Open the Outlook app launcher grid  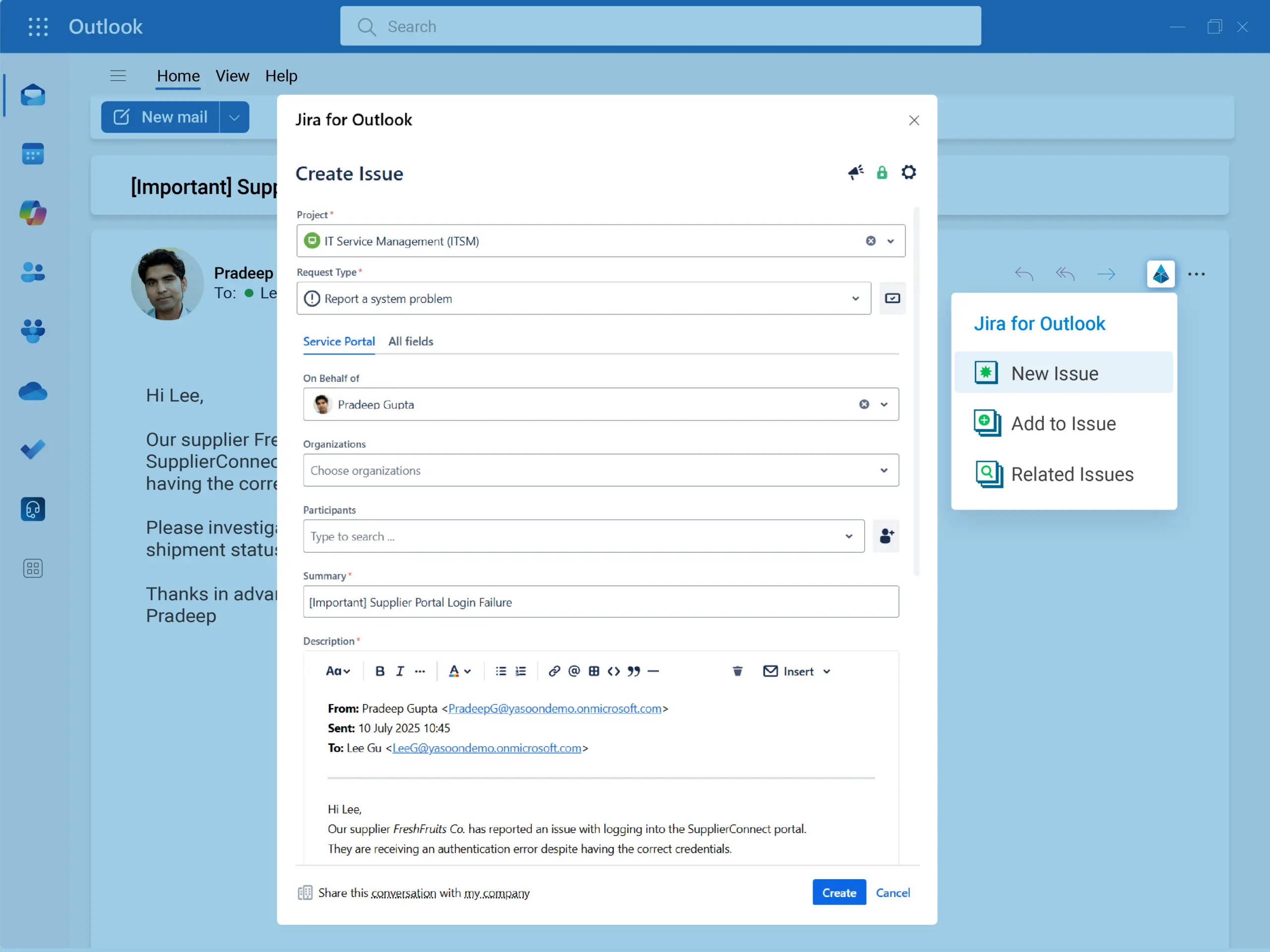[x=38, y=27]
